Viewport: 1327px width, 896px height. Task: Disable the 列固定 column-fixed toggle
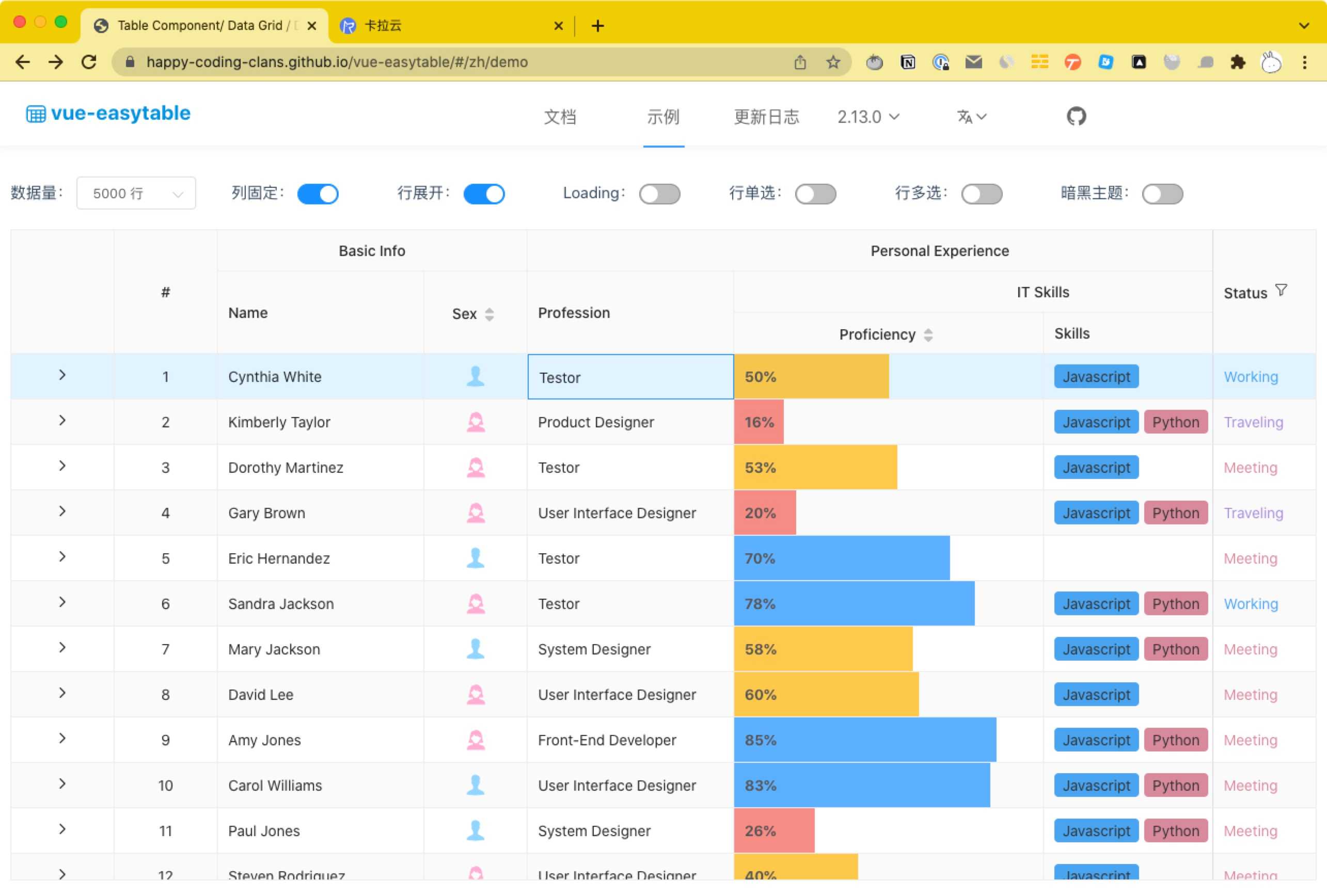[x=319, y=194]
